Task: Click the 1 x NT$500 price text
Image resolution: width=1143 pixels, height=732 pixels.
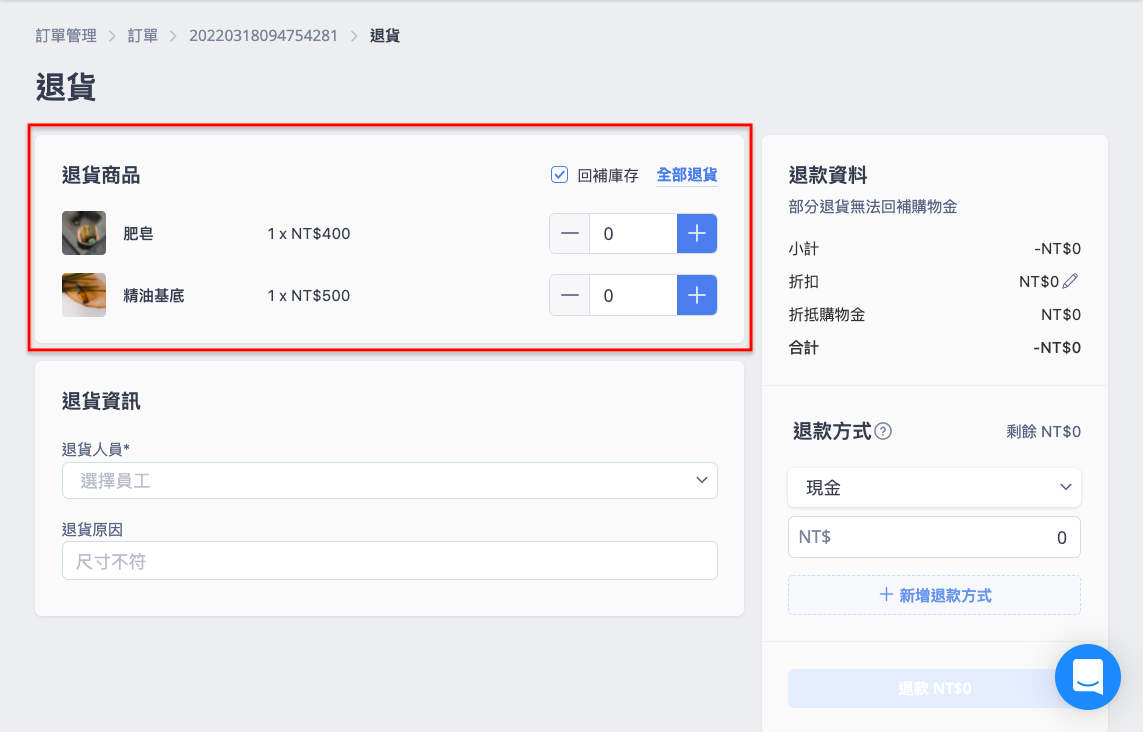Action: (308, 296)
